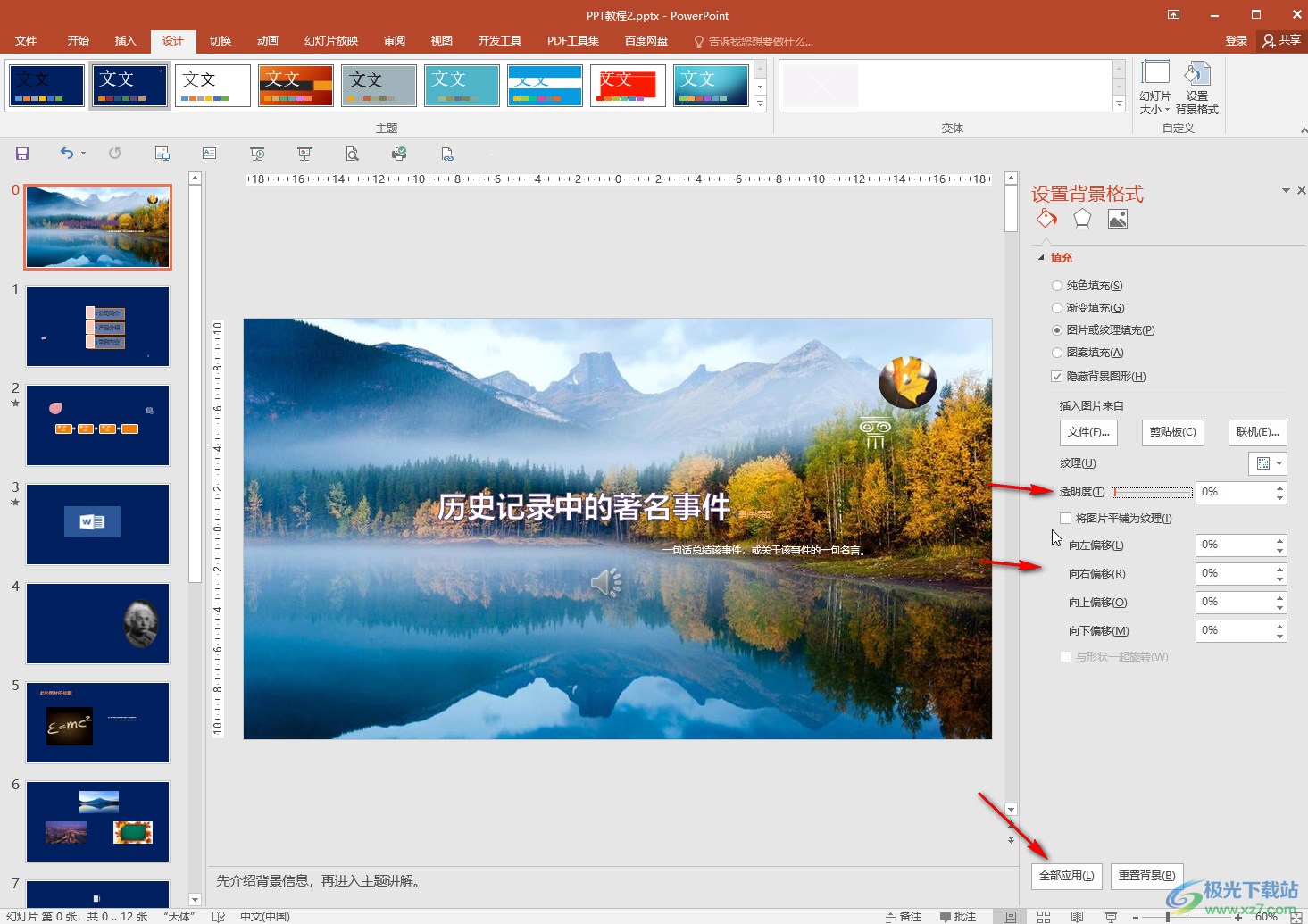The image size is (1308, 924).
Task: Click the Save icon in quick access toolbar
Action: point(22,154)
